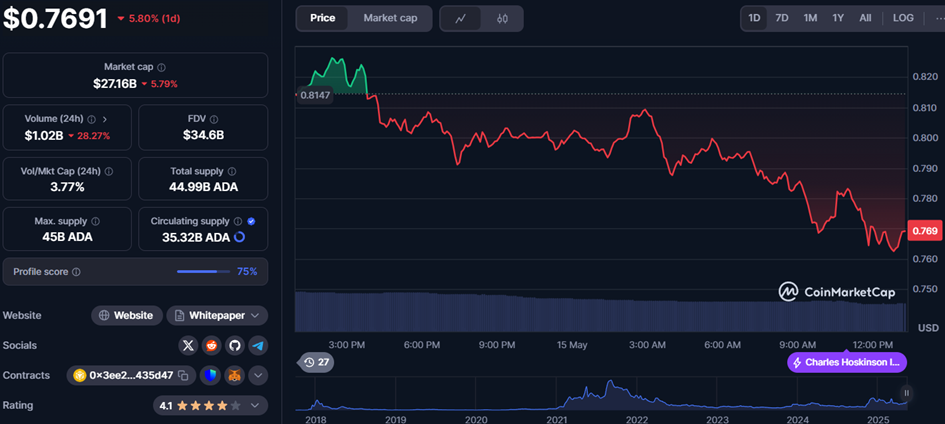Click the info icon beside Profile score
Image resolution: width=945 pixels, height=424 pixels.
(x=76, y=272)
